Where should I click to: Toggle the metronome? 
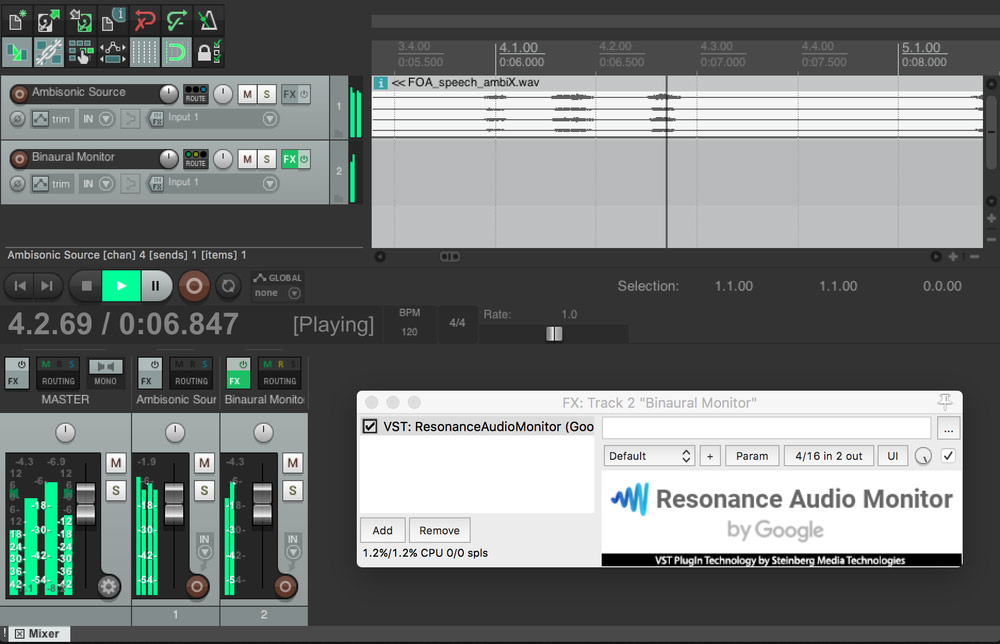pyautogui.click(x=208, y=20)
